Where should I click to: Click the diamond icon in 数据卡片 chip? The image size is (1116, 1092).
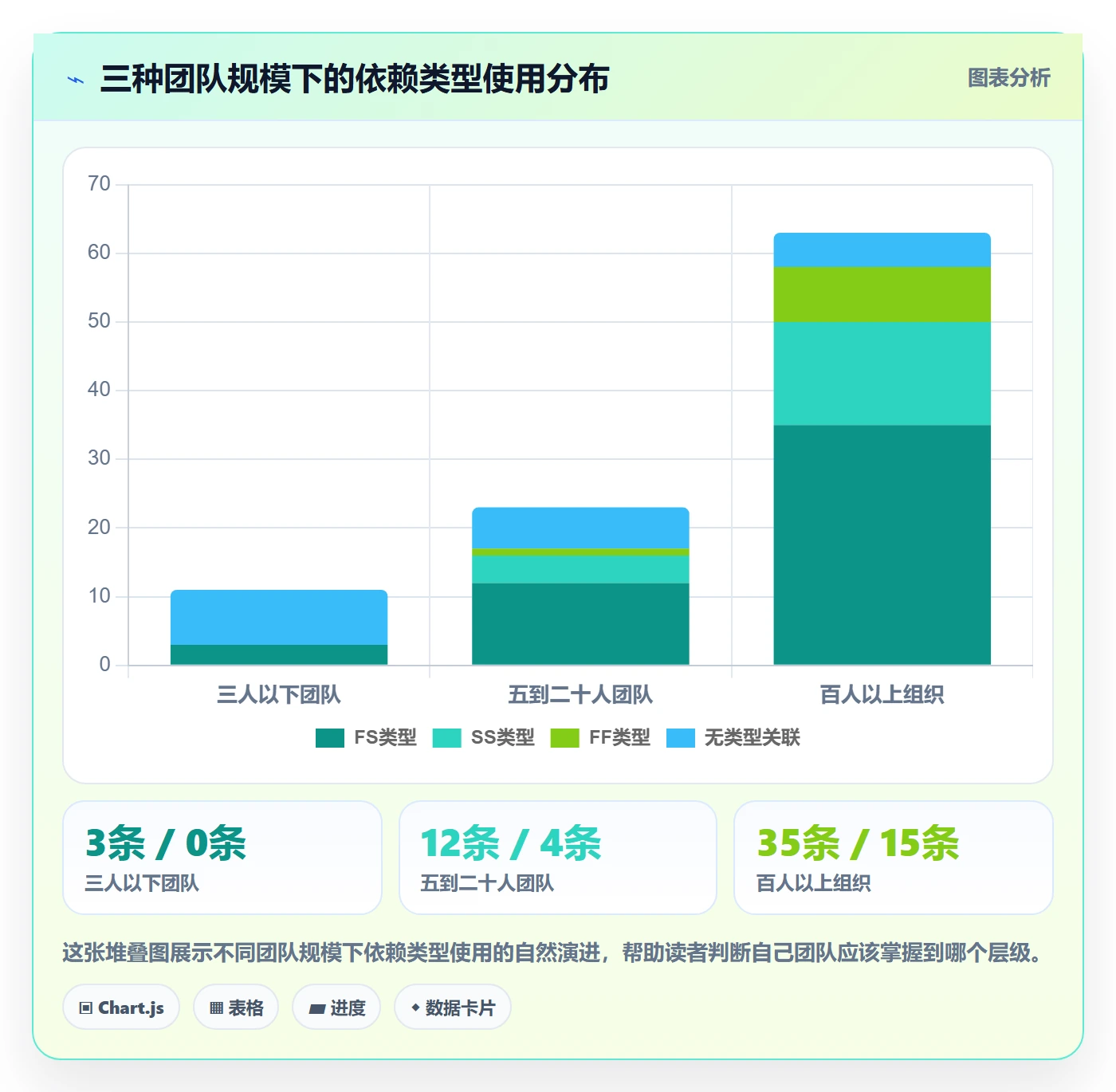[x=415, y=1008]
